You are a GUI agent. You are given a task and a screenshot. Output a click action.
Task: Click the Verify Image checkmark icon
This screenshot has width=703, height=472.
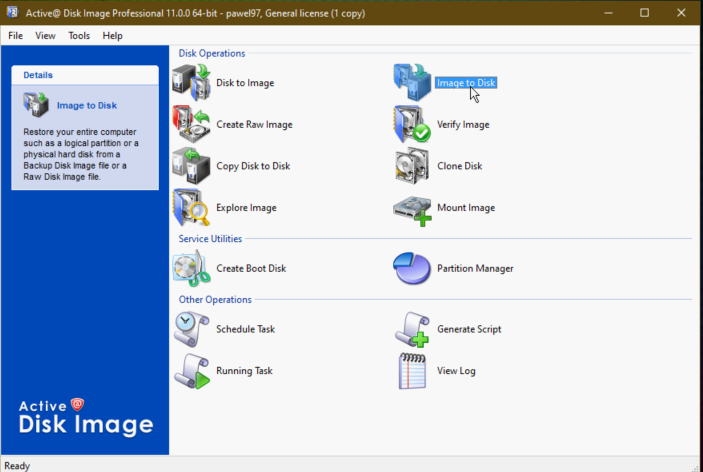412,124
